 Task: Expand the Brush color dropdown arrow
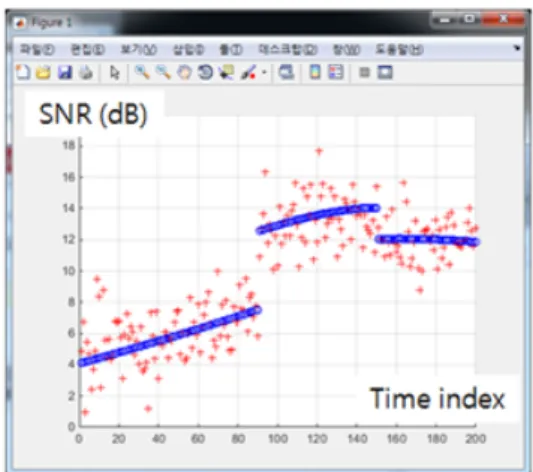[264, 72]
